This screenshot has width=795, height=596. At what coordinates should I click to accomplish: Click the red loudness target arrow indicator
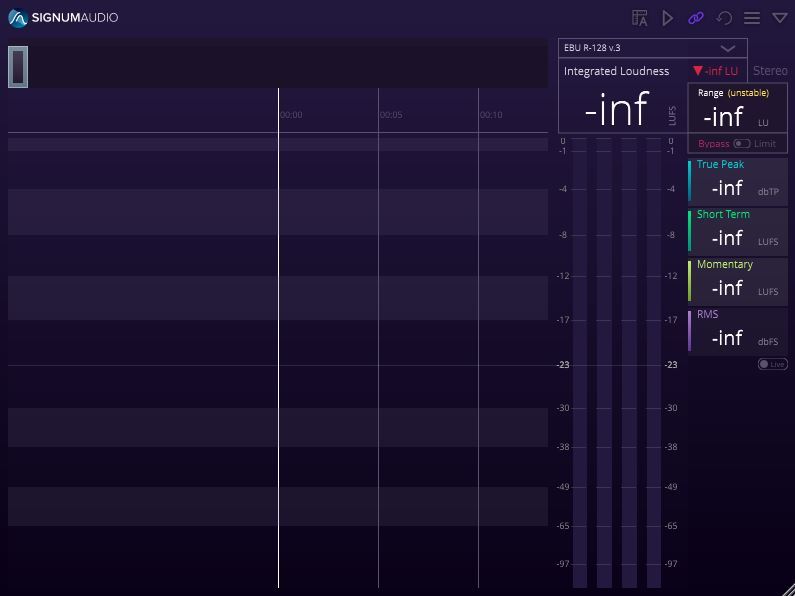(698, 71)
